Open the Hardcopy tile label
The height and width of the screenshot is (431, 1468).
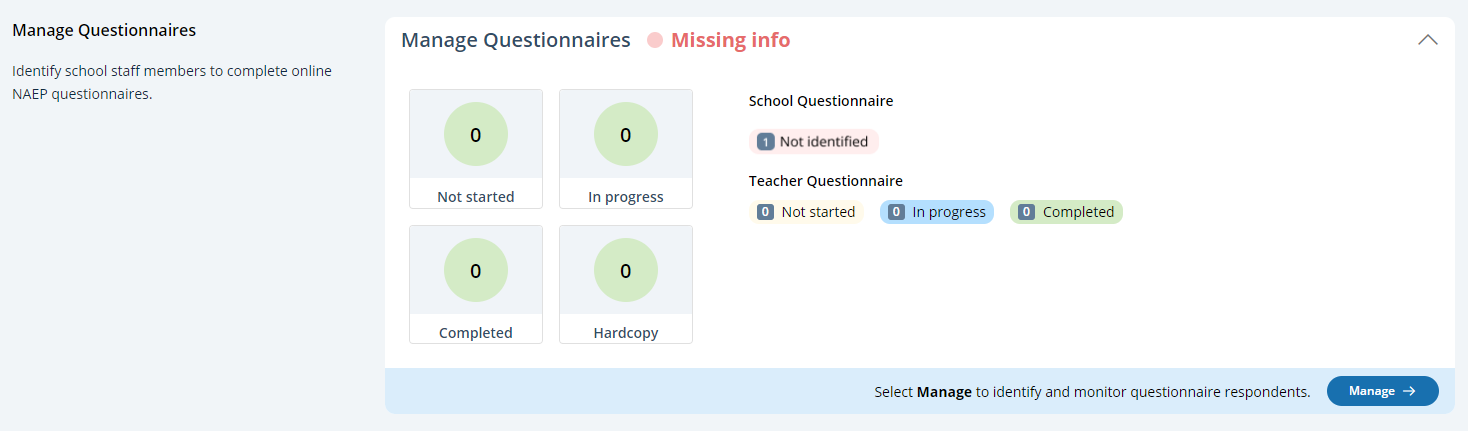click(x=626, y=333)
